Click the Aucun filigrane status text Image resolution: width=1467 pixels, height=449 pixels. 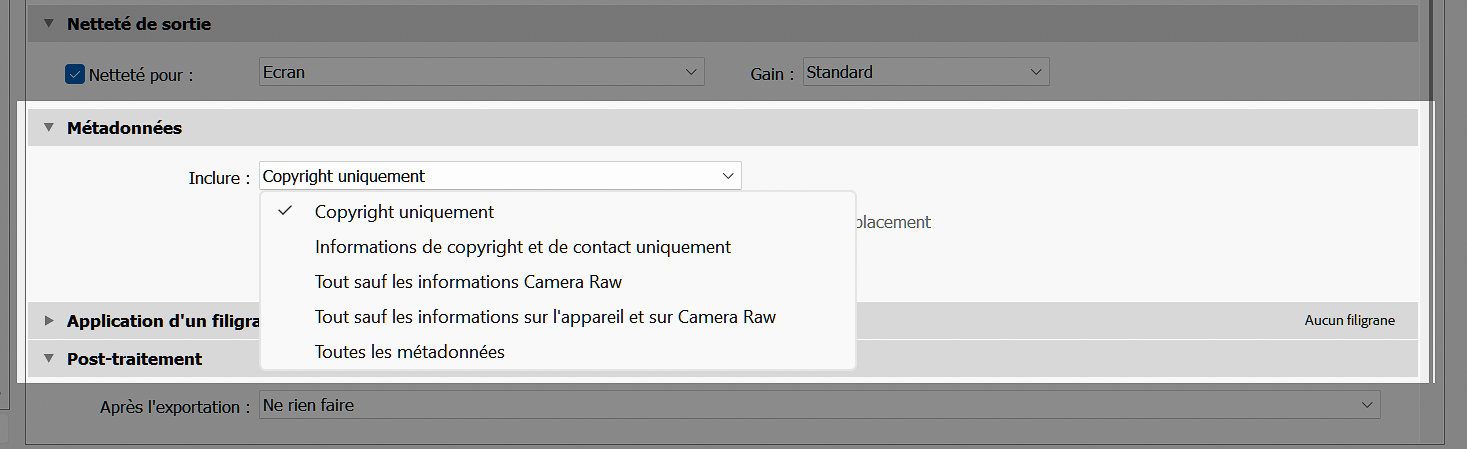point(1349,321)
